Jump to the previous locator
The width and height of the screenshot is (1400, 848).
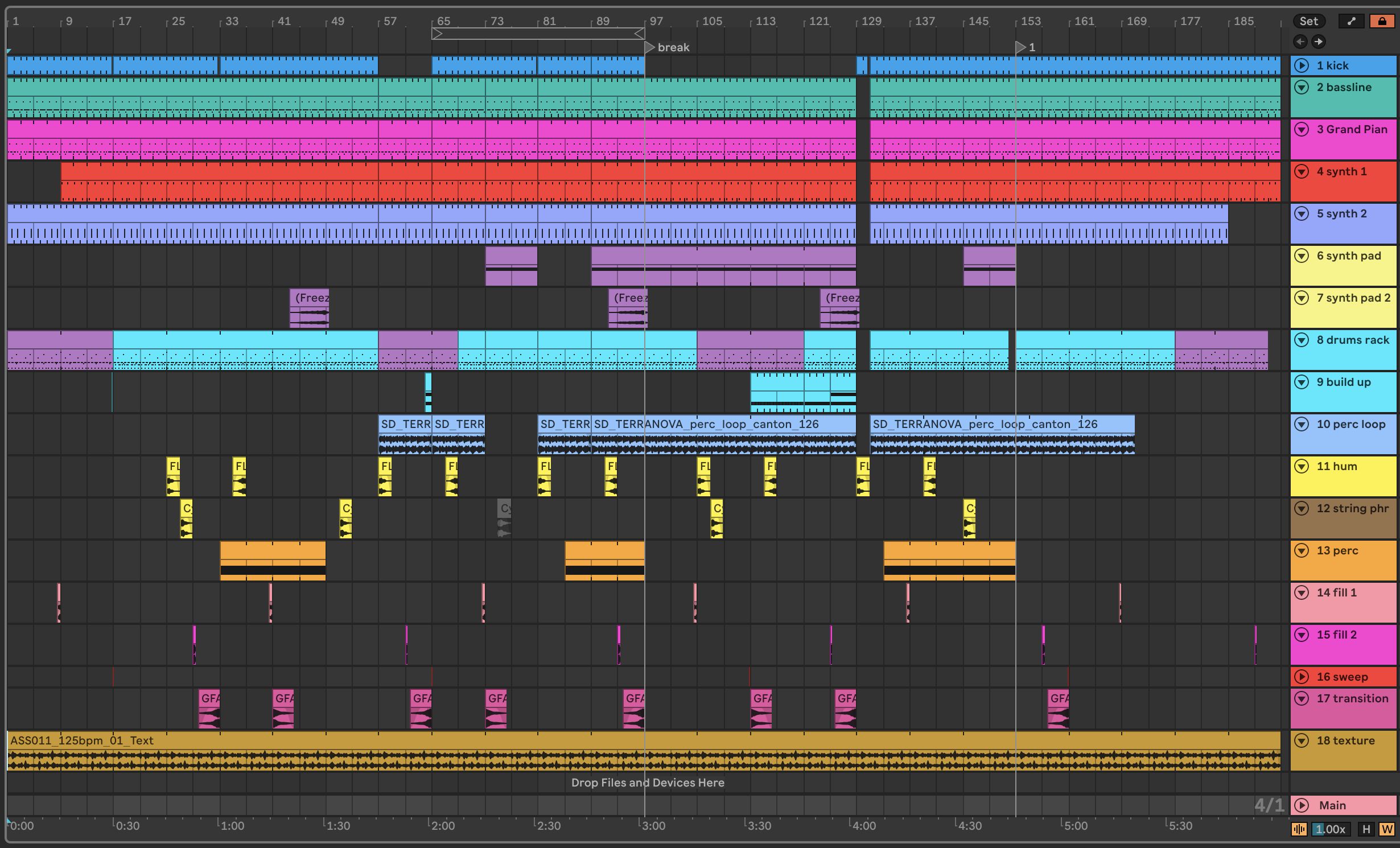tap(1300, 42)
